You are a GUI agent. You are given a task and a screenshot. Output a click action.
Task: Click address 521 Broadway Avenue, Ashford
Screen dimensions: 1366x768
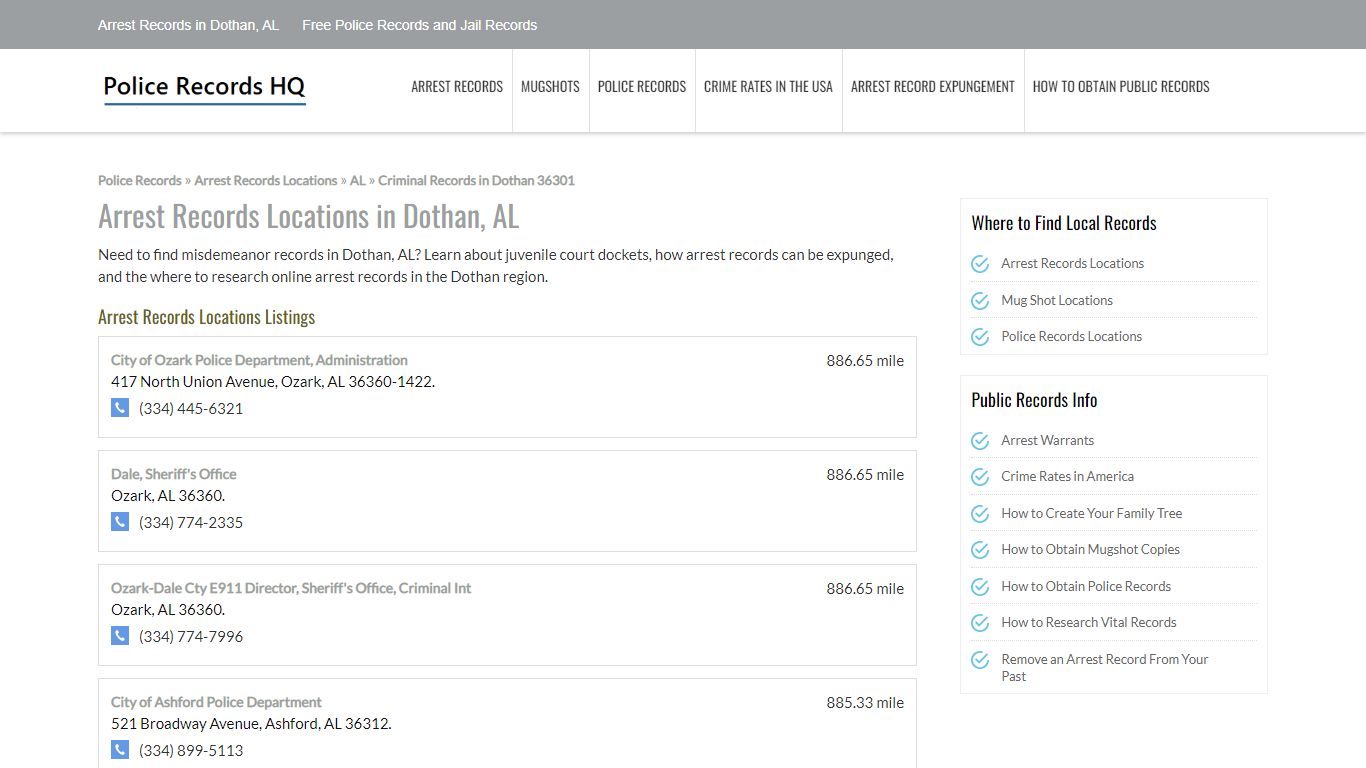coord(251,724)
